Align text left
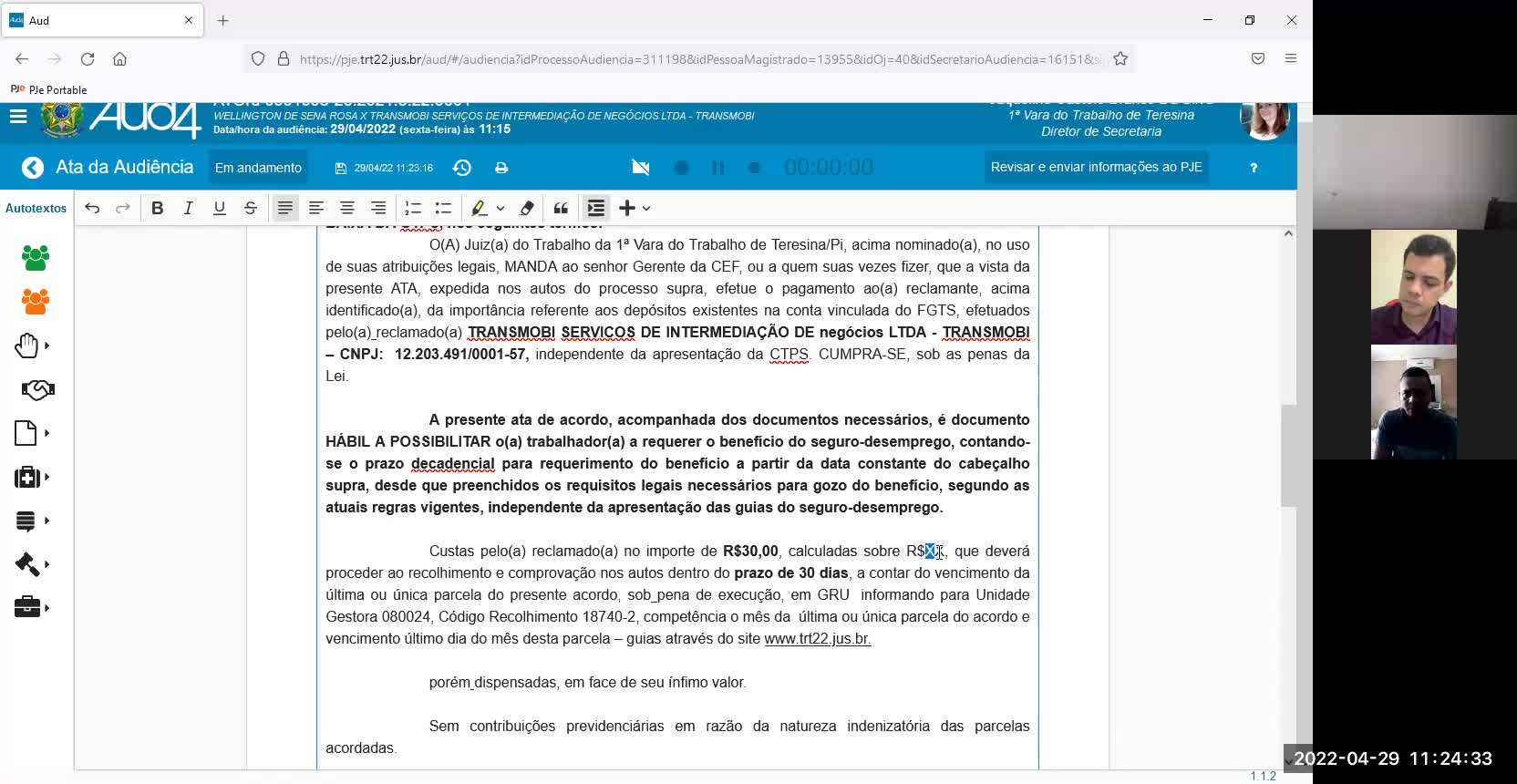The width and height of the screenshot is (1517, 784). pos(316,208)
